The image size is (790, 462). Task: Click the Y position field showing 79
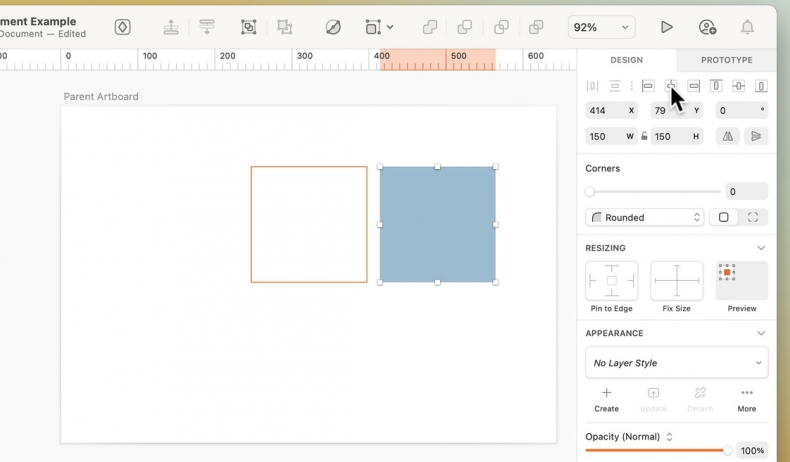tap(677, 110)
